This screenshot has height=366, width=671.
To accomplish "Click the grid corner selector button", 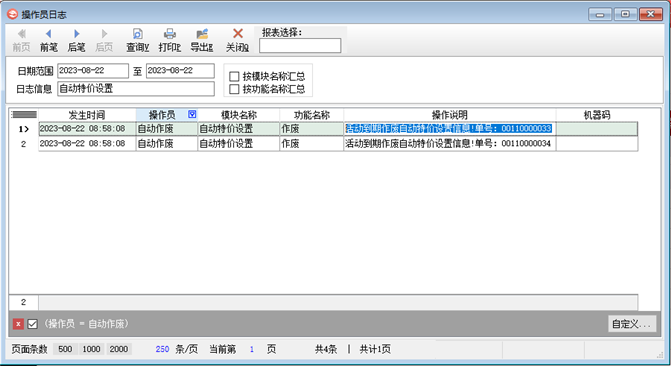I will pos(24,115).
